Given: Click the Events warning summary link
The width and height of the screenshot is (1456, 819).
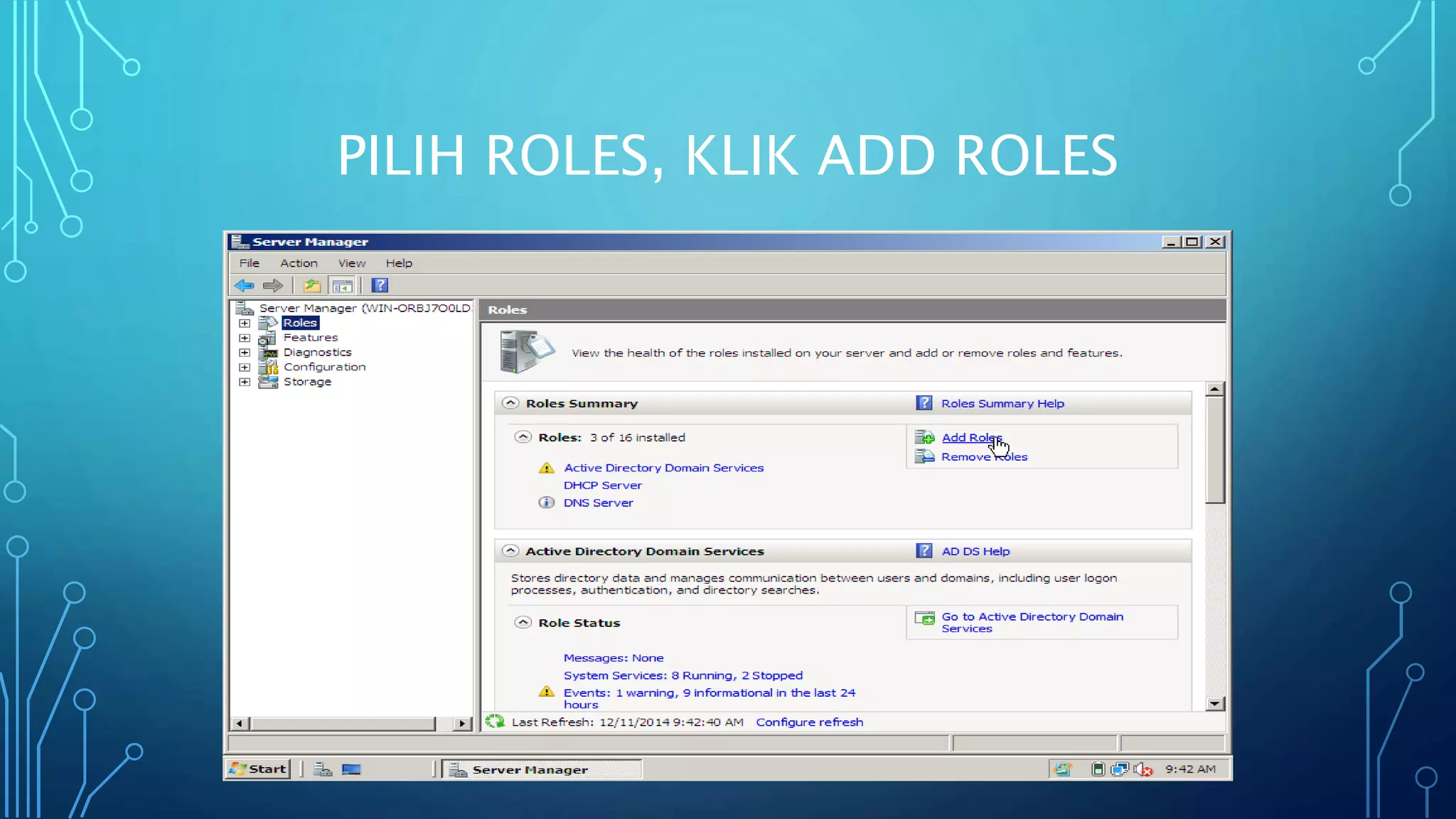Looking at the screenshot, I should click(710, 698).
